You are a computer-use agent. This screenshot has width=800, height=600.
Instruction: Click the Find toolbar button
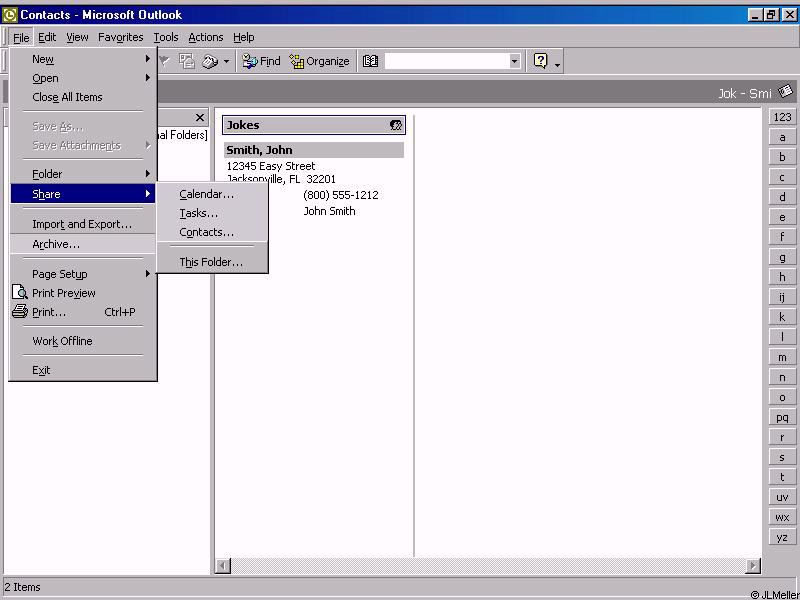click(261, 61)
